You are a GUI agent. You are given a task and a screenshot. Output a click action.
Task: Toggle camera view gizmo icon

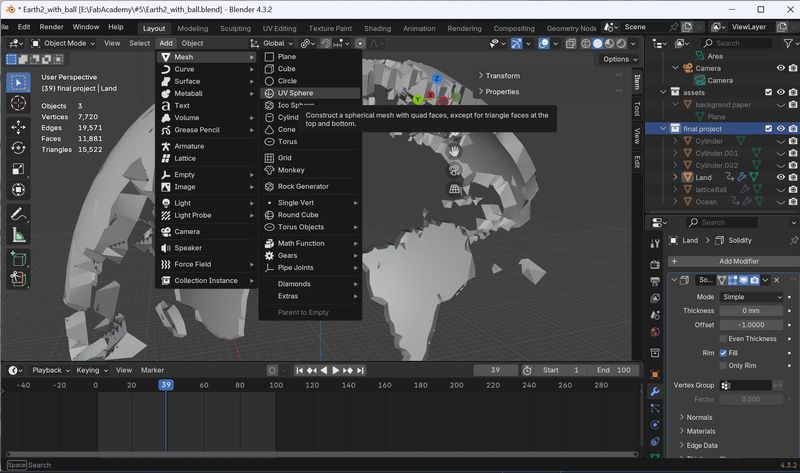pyautogui.click(x=454, y=170)
